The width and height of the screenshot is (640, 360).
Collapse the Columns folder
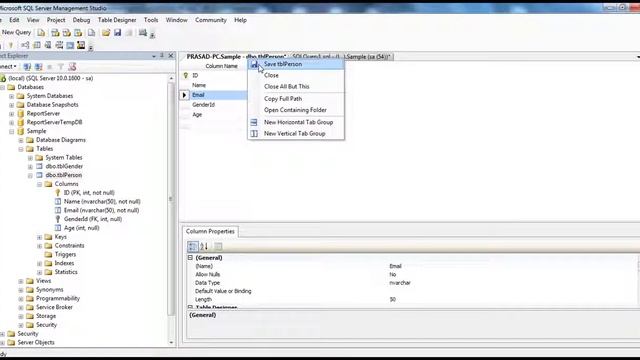point(40,184)
